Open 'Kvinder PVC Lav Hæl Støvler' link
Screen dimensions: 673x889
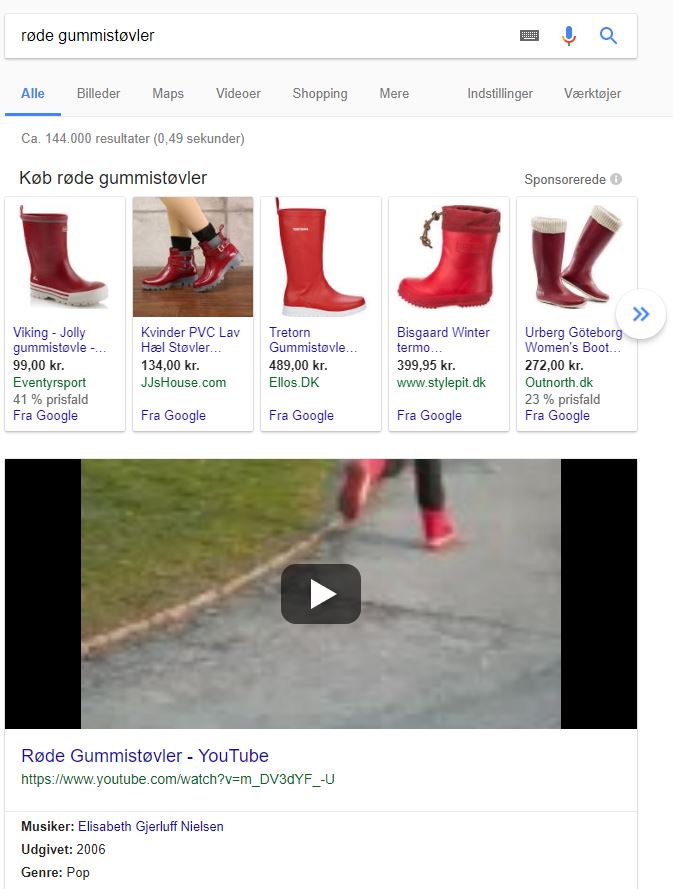[x=191, y=340]
